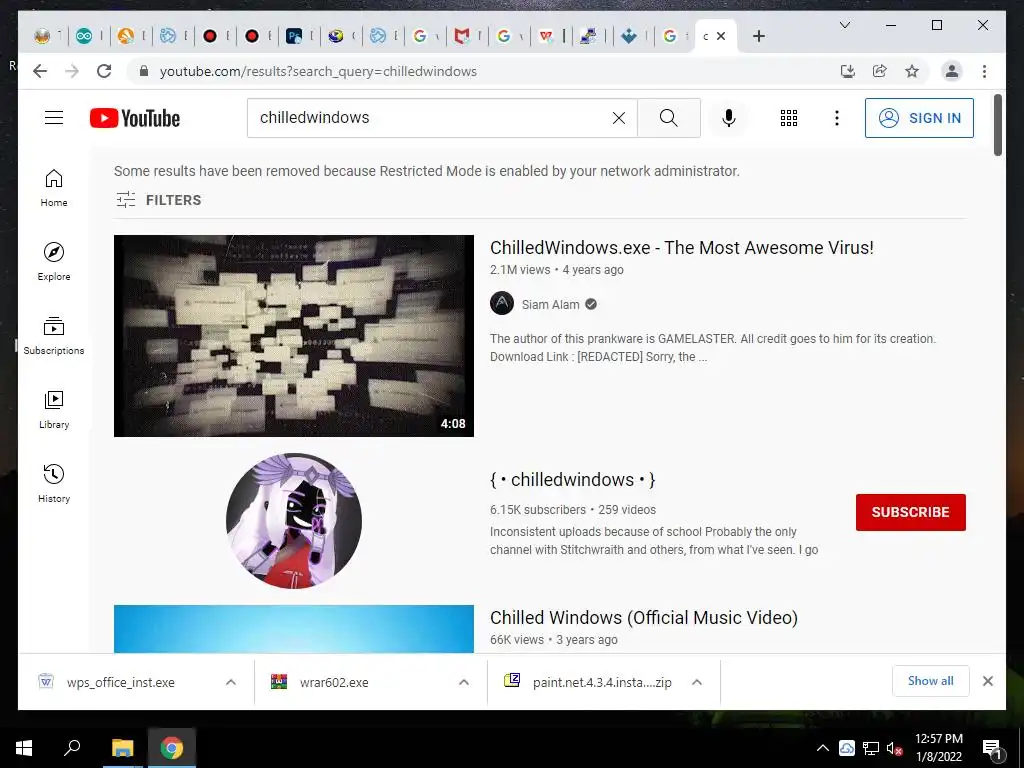The image size is (1024, 768).
Task: Start voice search with the microphone icon
Action: click(x=729, y=118)
